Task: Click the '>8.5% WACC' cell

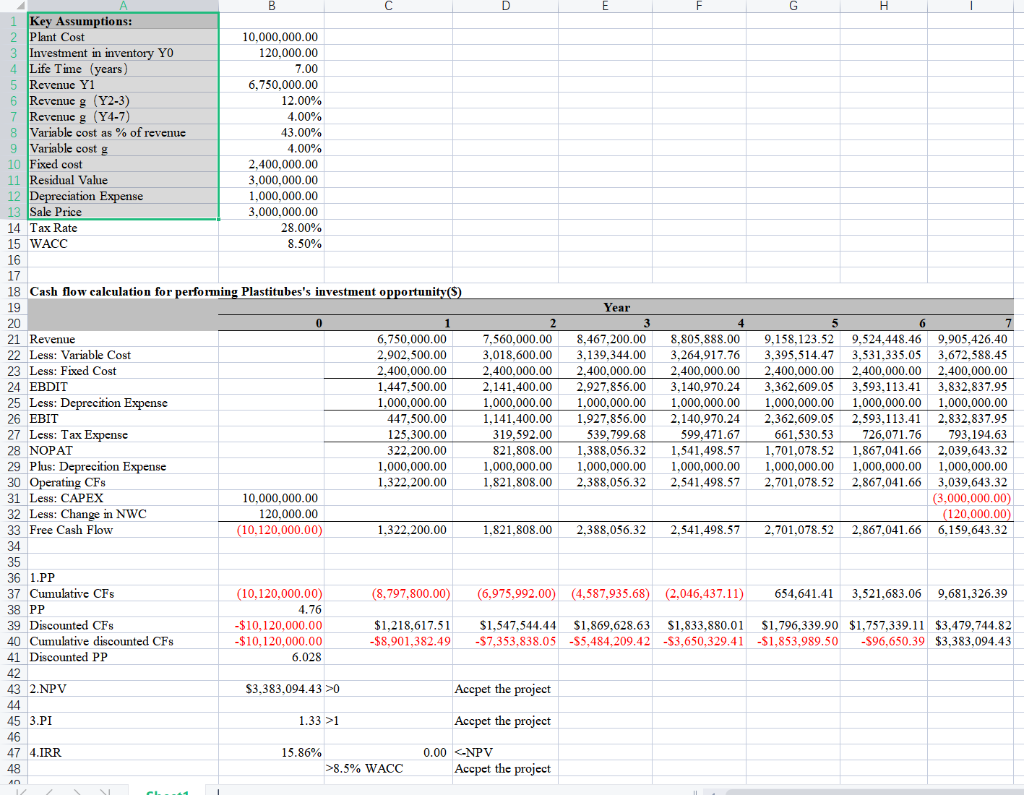Action: pyautogui.click(x=388, y=769)
